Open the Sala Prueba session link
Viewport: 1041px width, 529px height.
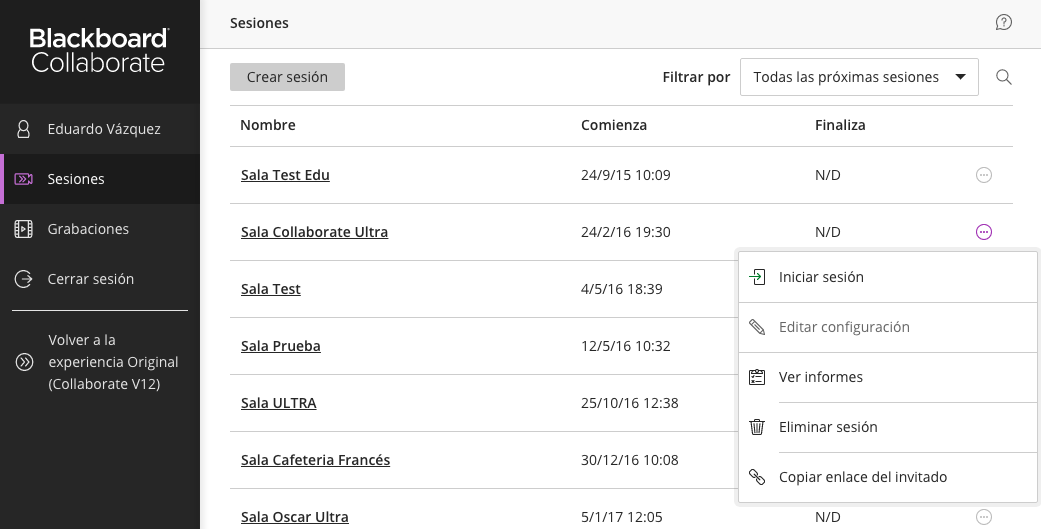(x=281, y=346)
